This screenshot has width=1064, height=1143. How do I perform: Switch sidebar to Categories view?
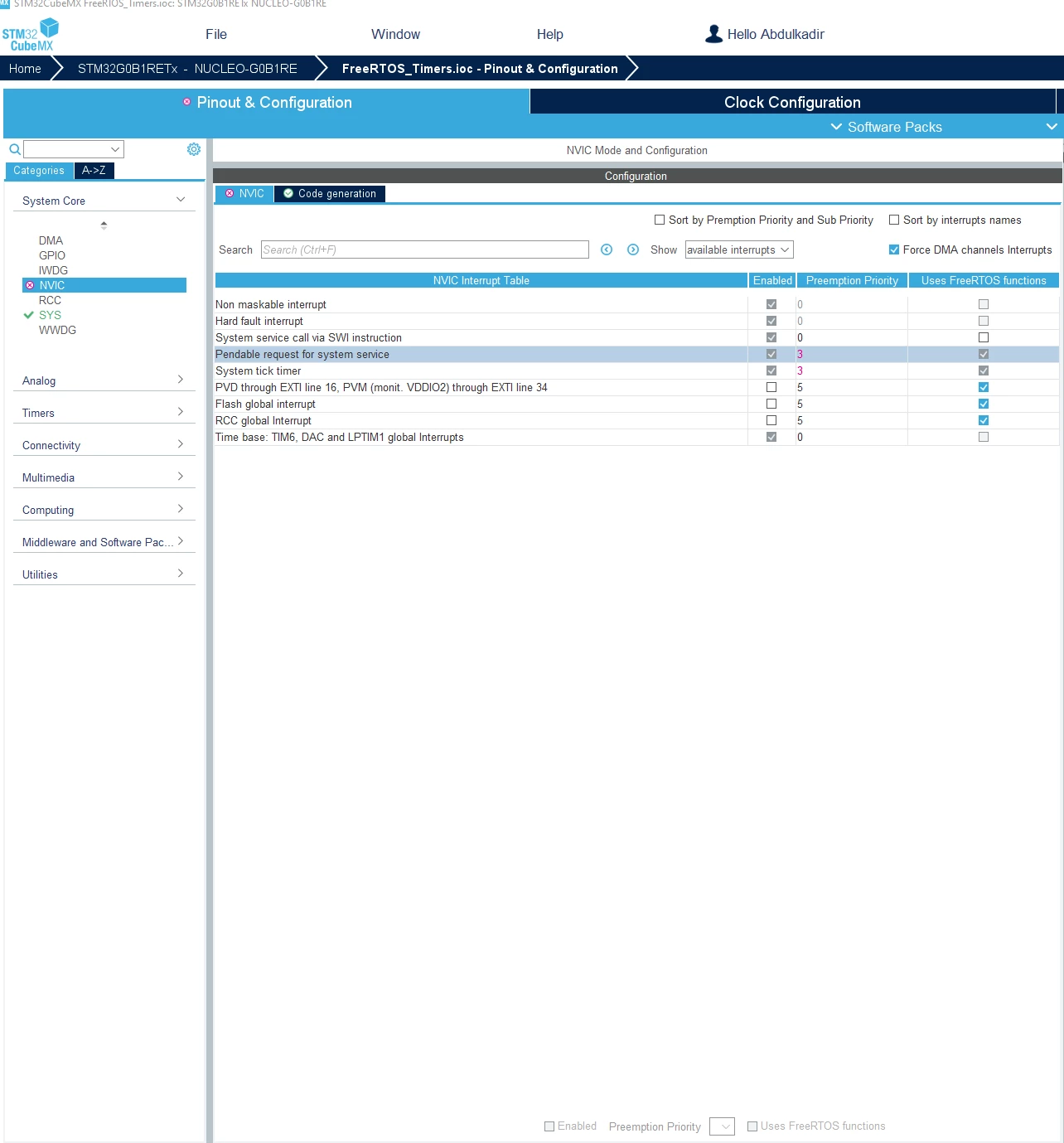(x=39, y=171)
